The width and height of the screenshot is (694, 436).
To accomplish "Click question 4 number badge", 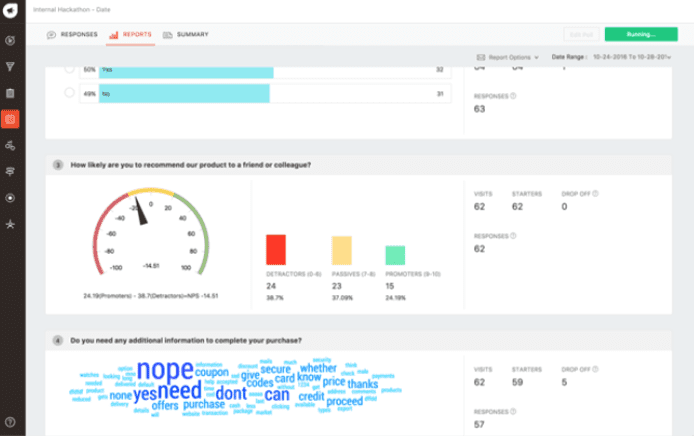I will pos(58,340).
